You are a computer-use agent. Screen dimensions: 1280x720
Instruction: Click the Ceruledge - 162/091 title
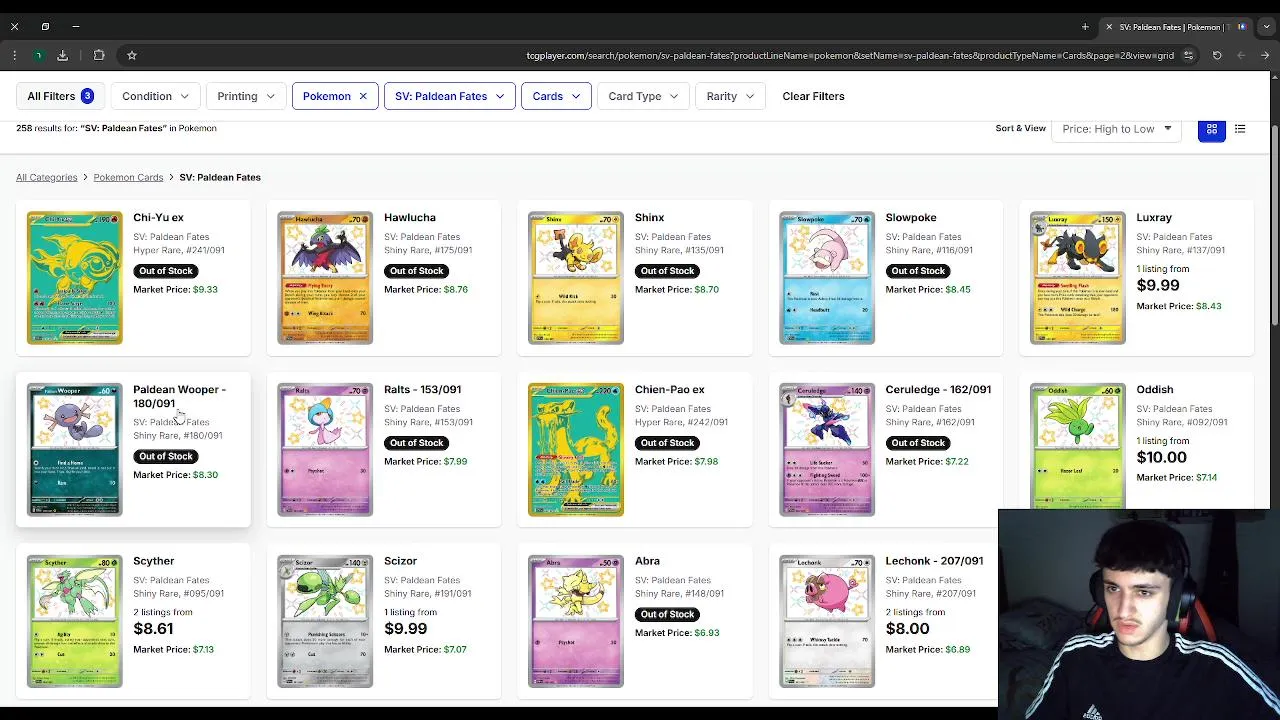pyautogui.click(x=938, y=389)
